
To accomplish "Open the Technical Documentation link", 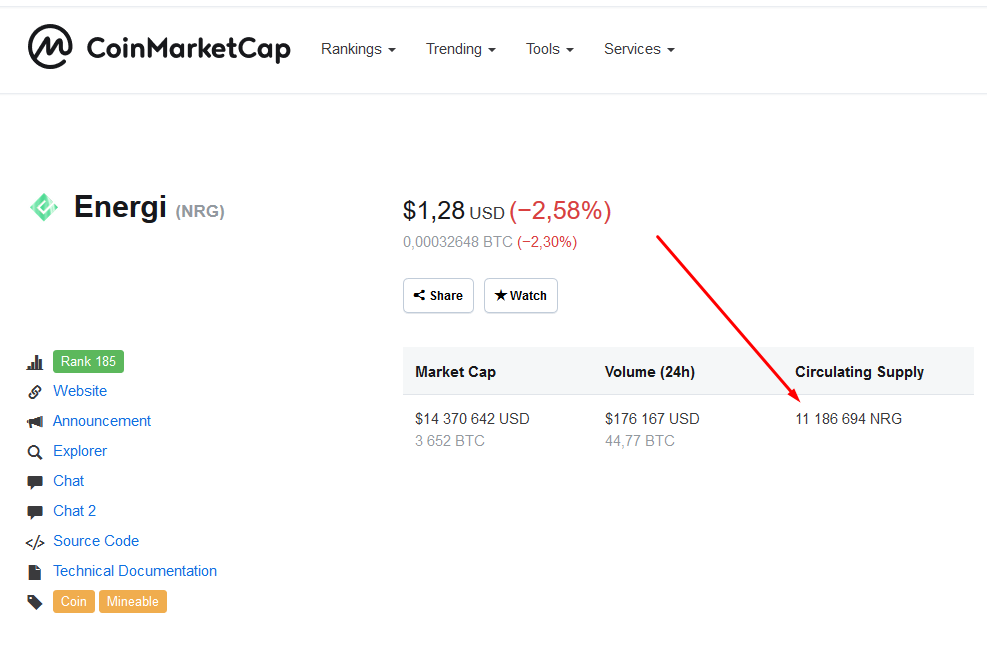I will [x=135, y=571].
